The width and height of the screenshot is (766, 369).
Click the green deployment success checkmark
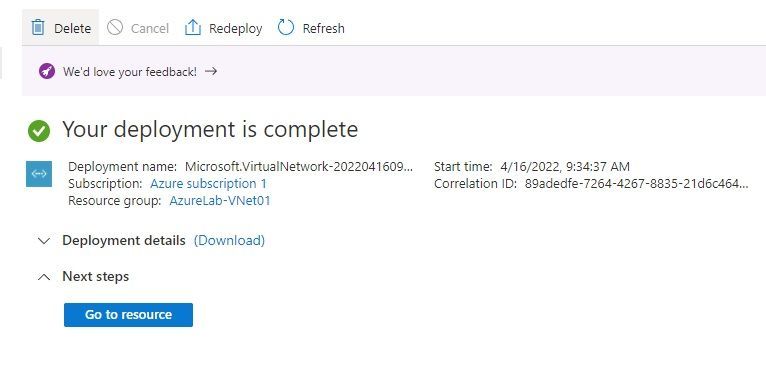(x=39, y=130)
